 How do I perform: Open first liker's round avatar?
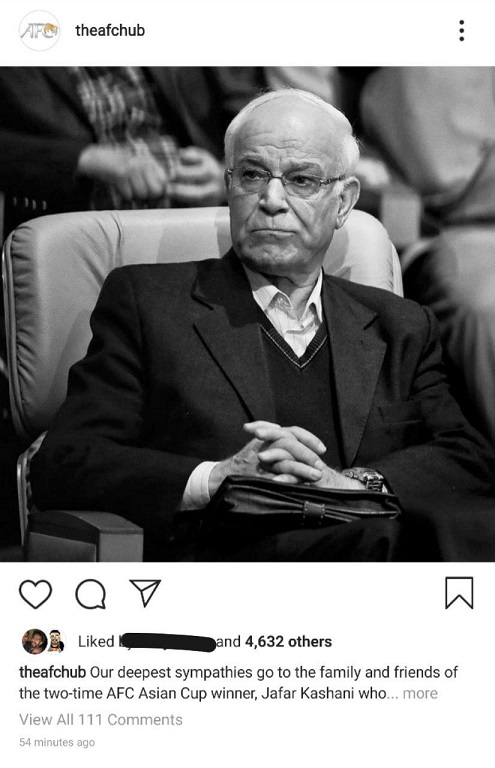click(x=34, y=642)
